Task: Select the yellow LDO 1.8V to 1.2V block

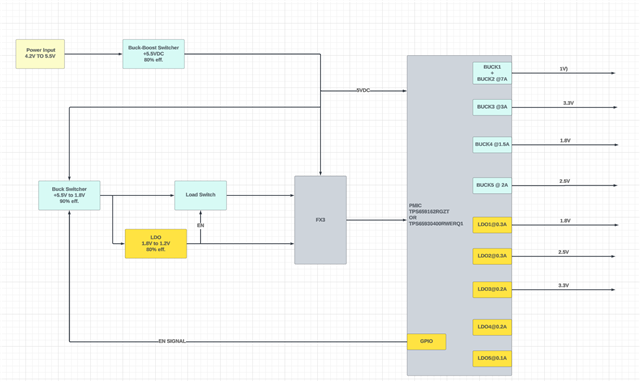Action: [x=156, y=244]
